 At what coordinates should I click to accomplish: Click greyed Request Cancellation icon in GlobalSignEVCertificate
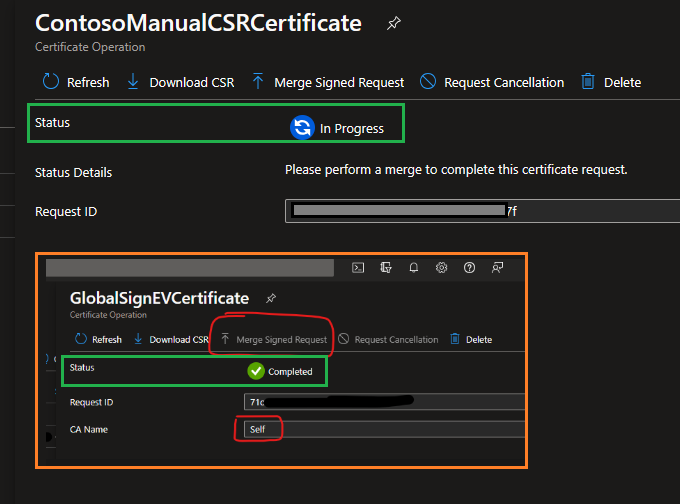343,339
